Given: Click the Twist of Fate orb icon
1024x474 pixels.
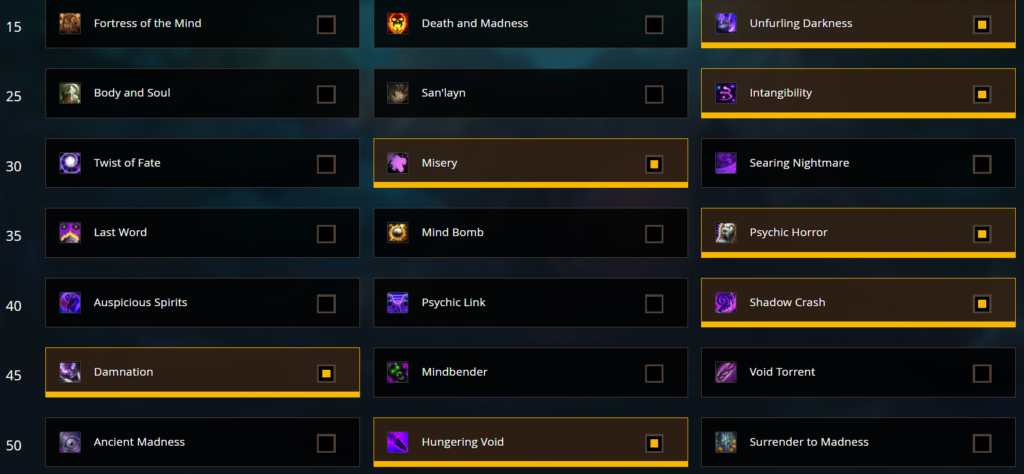Looking at the screenshot, I should 70,163.
